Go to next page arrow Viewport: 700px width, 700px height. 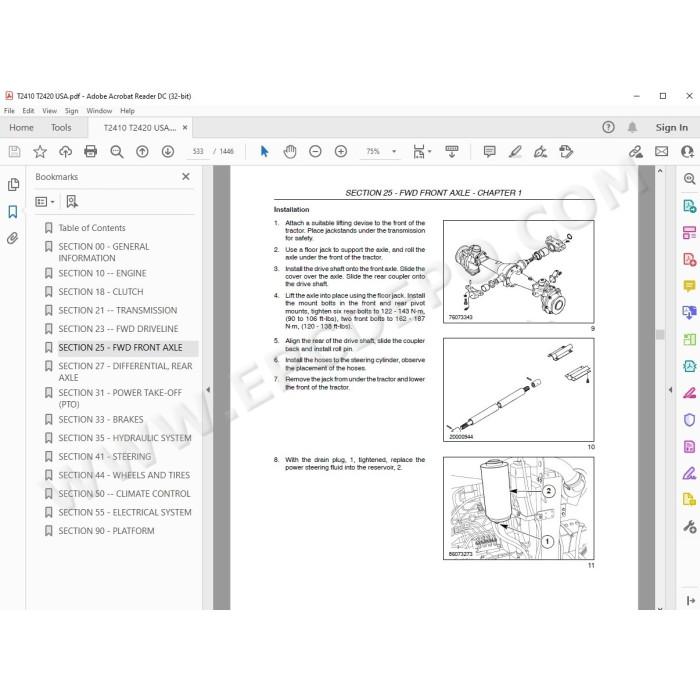tap(168, 152)
